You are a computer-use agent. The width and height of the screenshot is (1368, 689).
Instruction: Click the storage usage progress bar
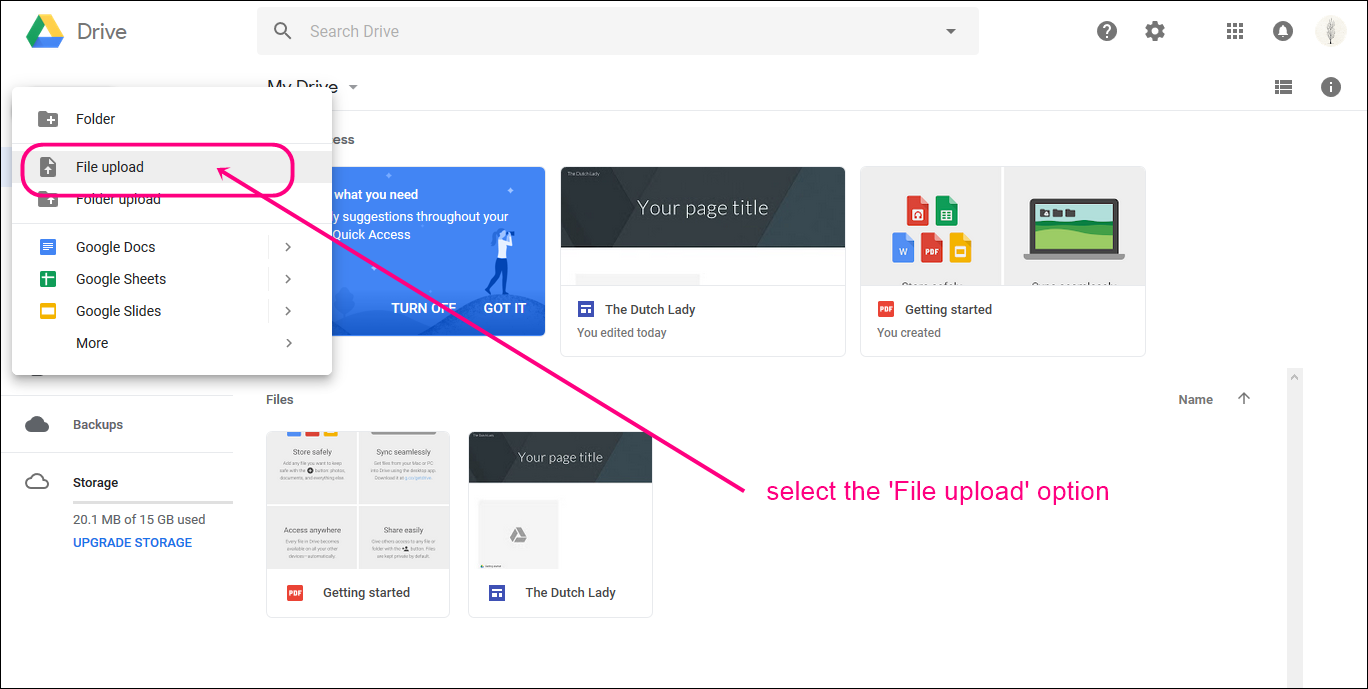pyautogui.click(x=153, y=502)
